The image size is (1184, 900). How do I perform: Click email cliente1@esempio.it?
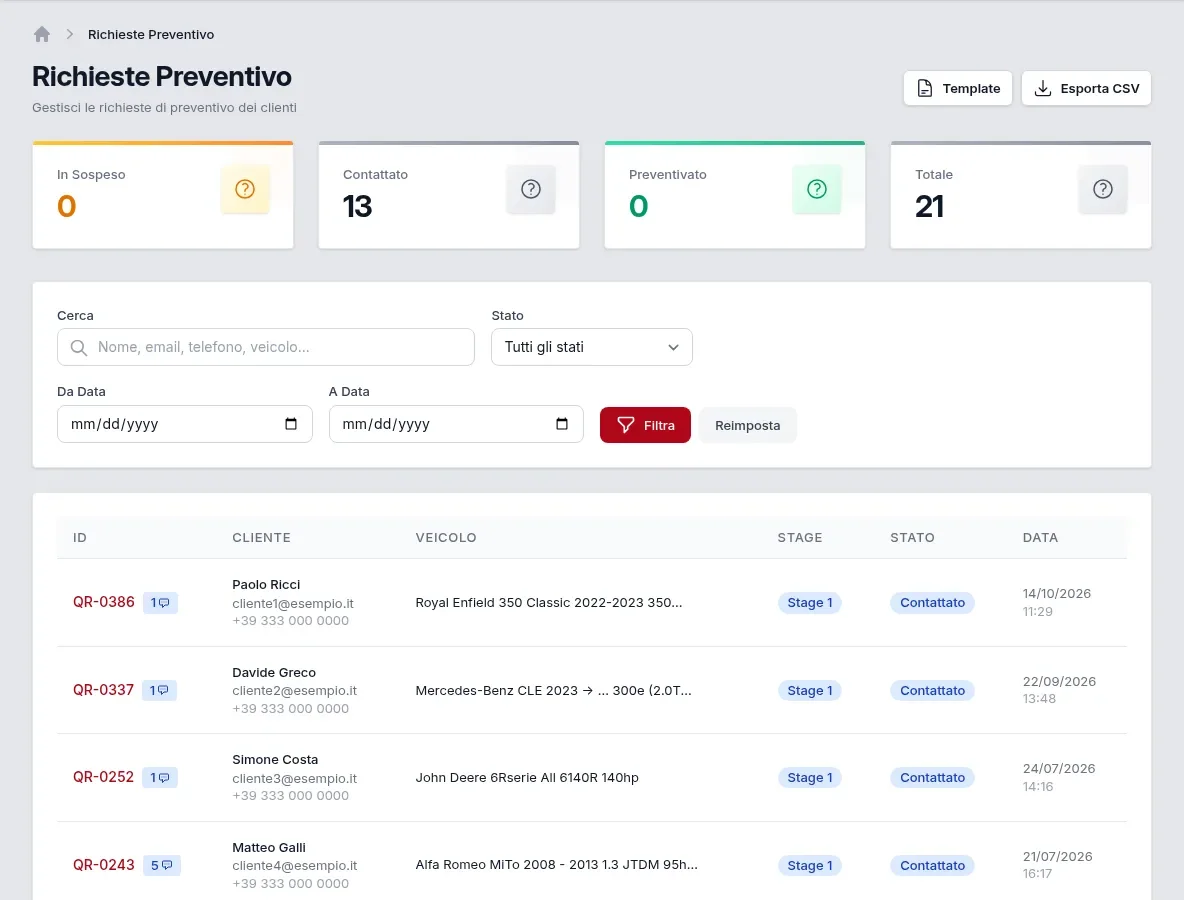293,603
